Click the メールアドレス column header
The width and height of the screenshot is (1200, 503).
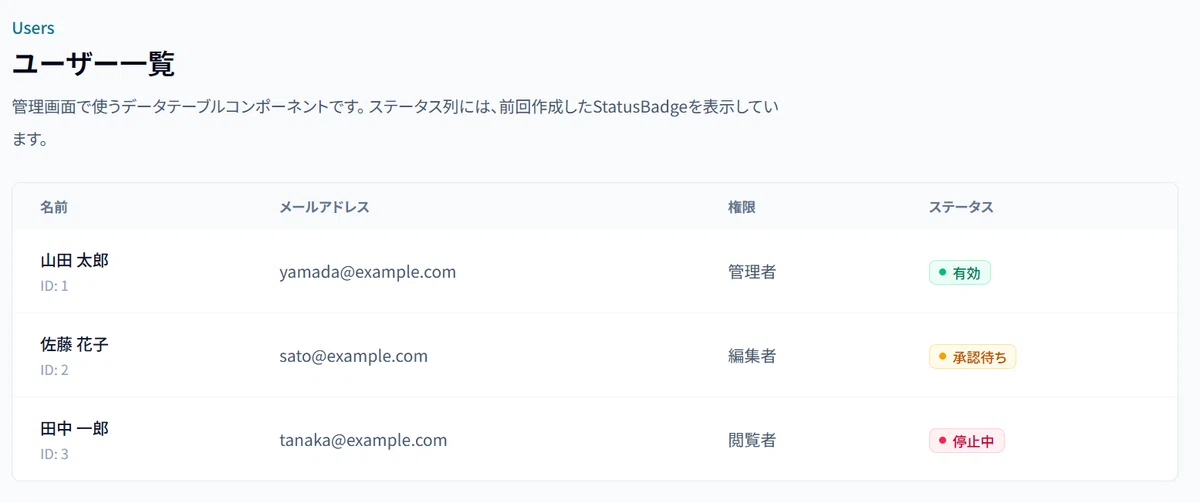click(x=324, y=207)
